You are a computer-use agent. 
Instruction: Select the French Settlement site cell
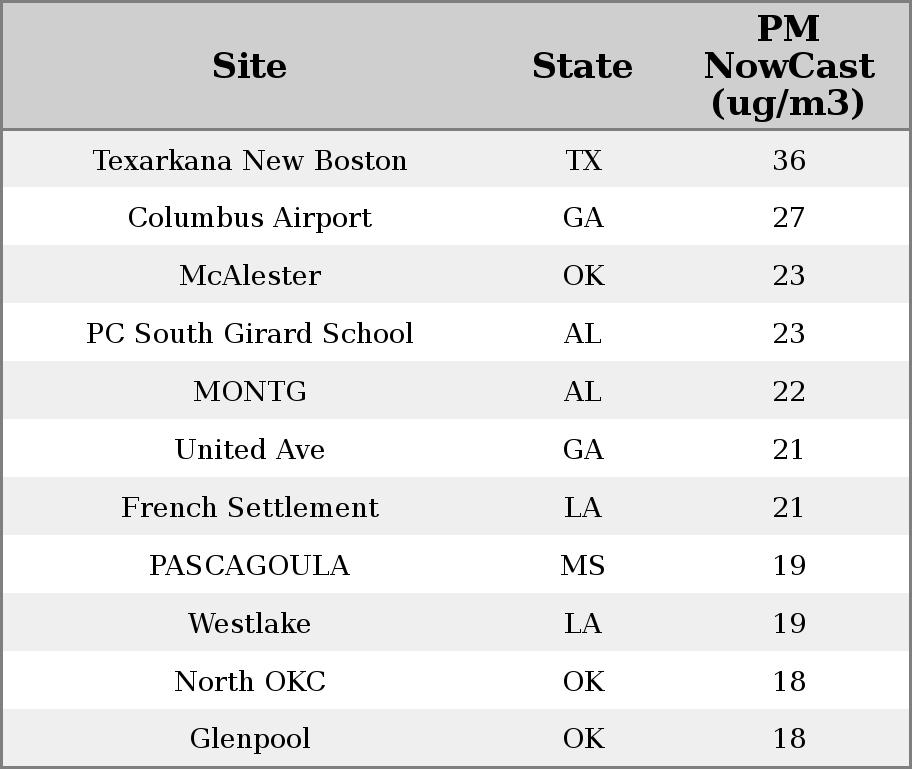click(x=250, y=507)
